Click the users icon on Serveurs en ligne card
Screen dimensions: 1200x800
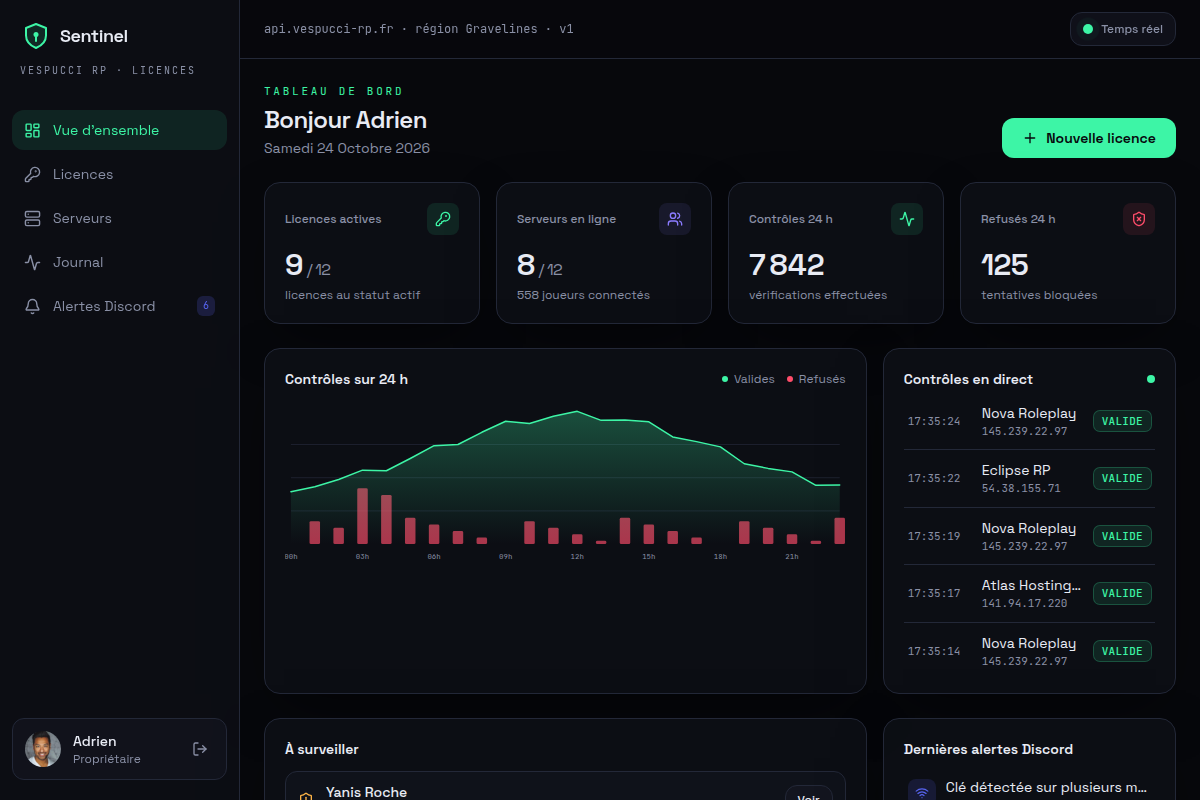[675, 219]
